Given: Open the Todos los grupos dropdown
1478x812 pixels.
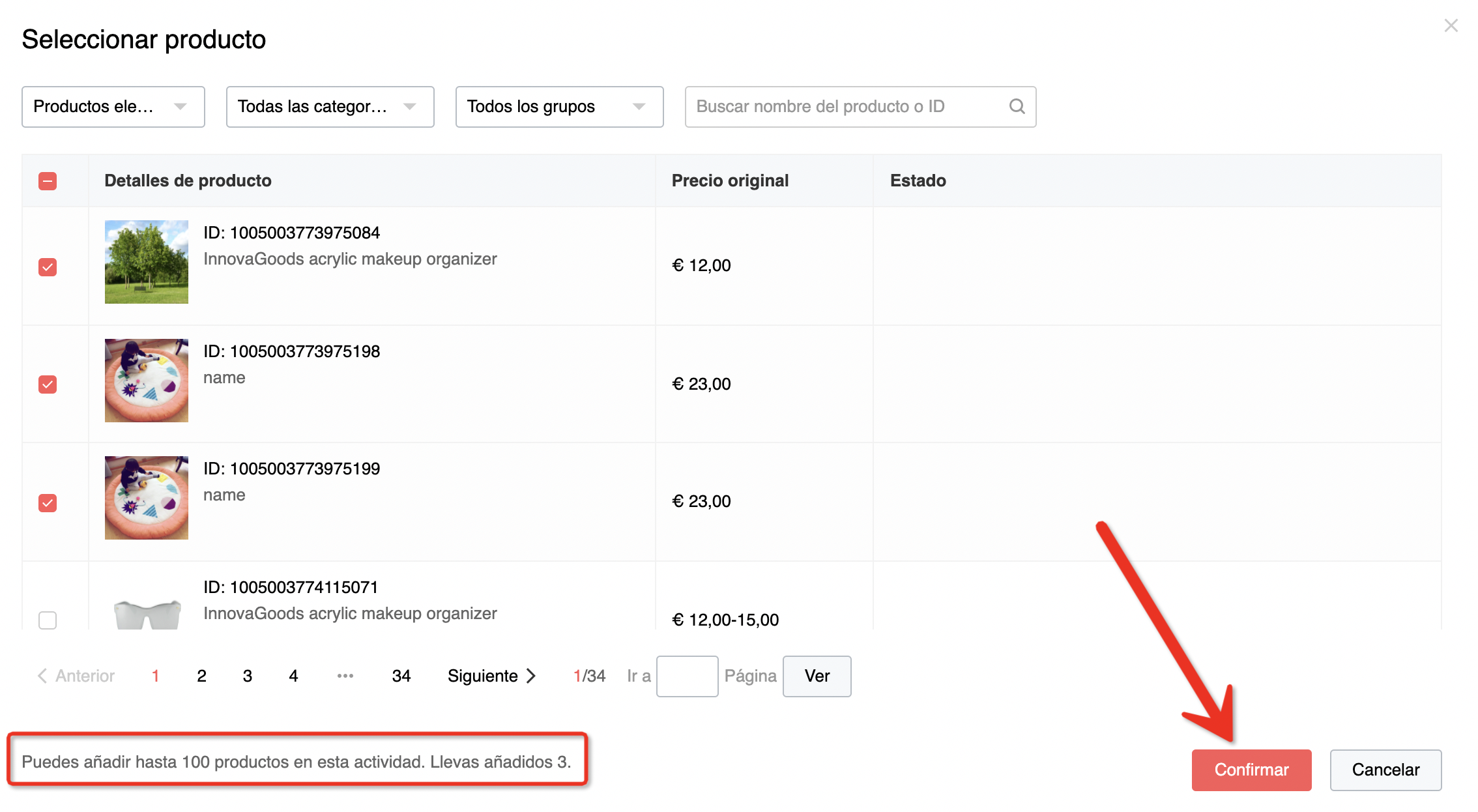Looking at the screenshot, I should pyautogui.click(x=559, y=107).
